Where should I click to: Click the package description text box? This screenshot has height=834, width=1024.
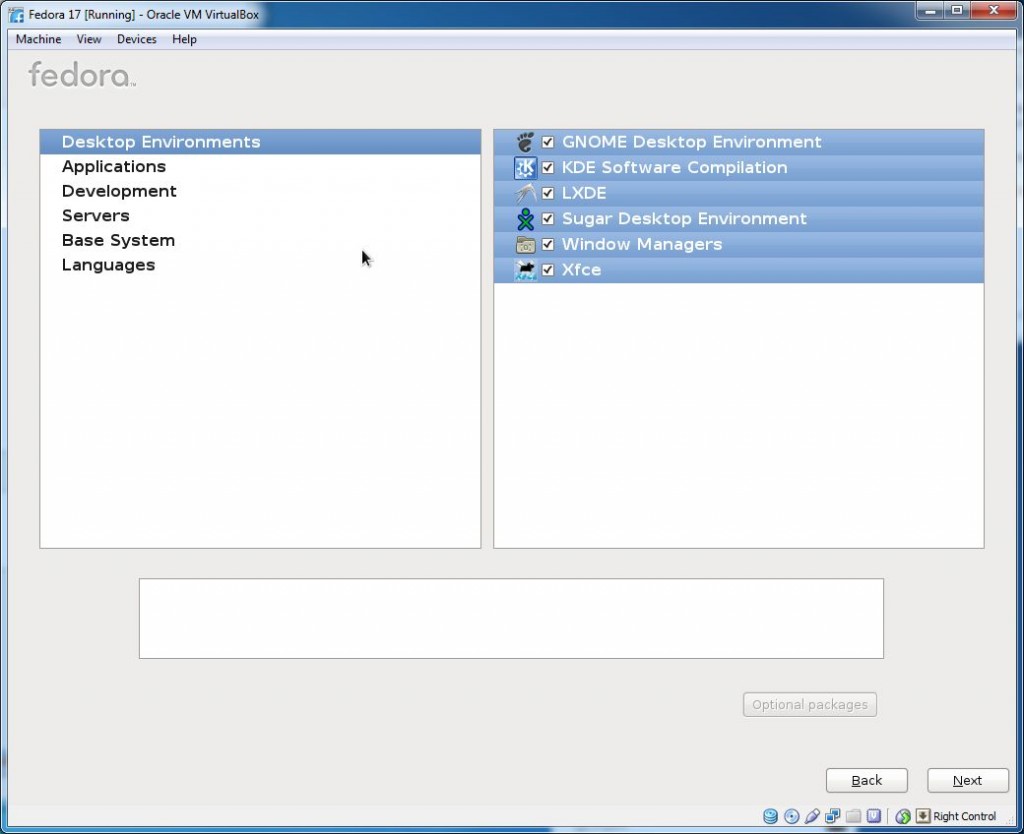[x=511, y=618]
